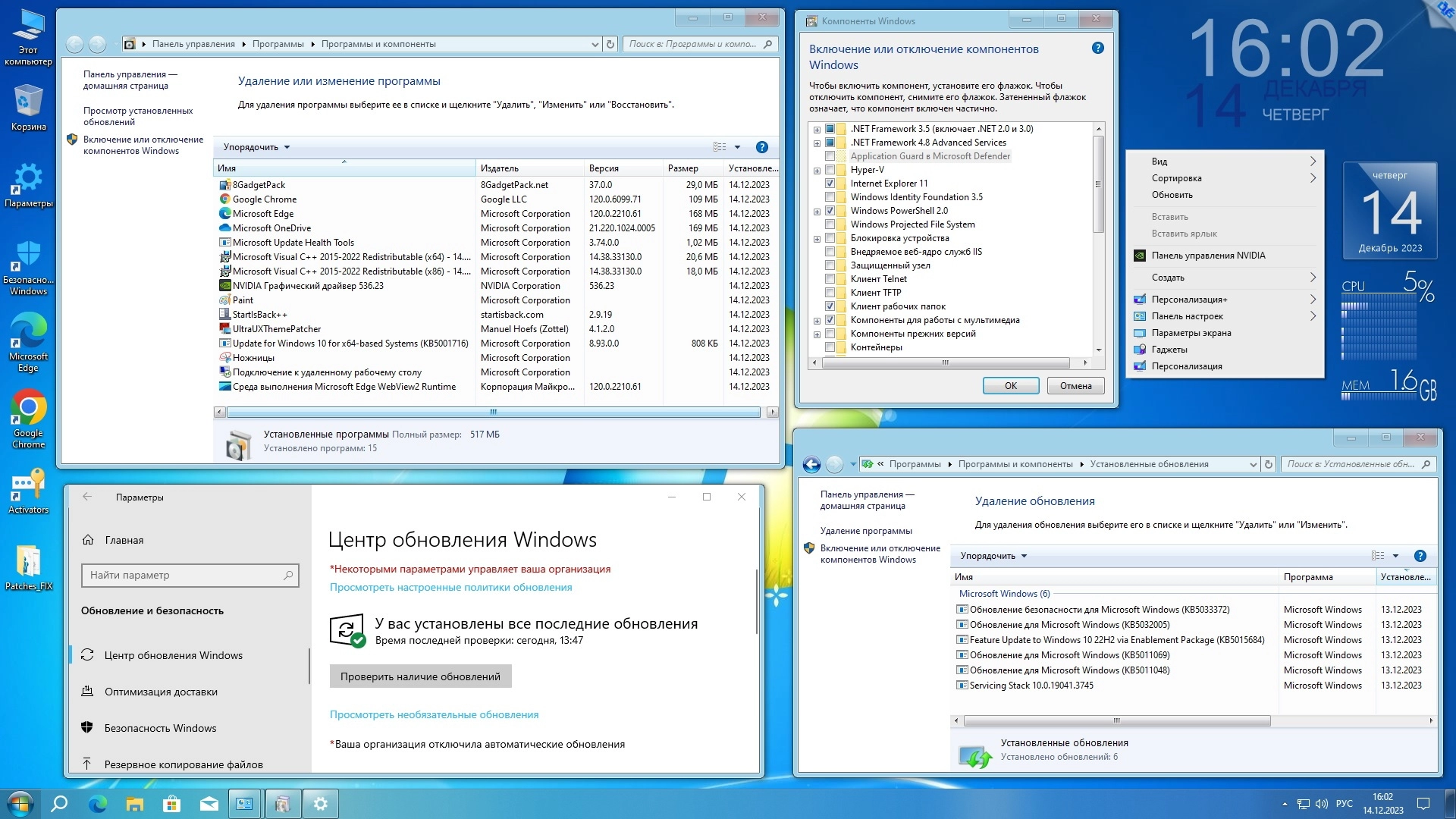Open address bar dropdown in Installed Updates window

tap(1253, 464)
